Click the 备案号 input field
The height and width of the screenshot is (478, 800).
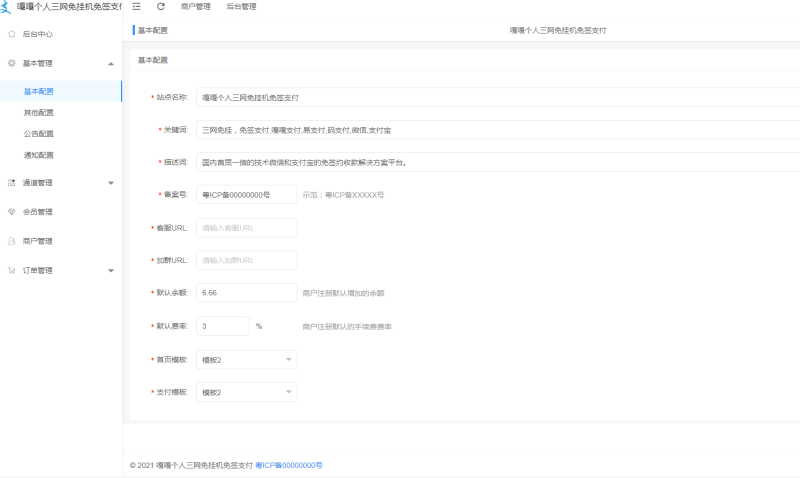pyautogui.click(x=246, y=195)
